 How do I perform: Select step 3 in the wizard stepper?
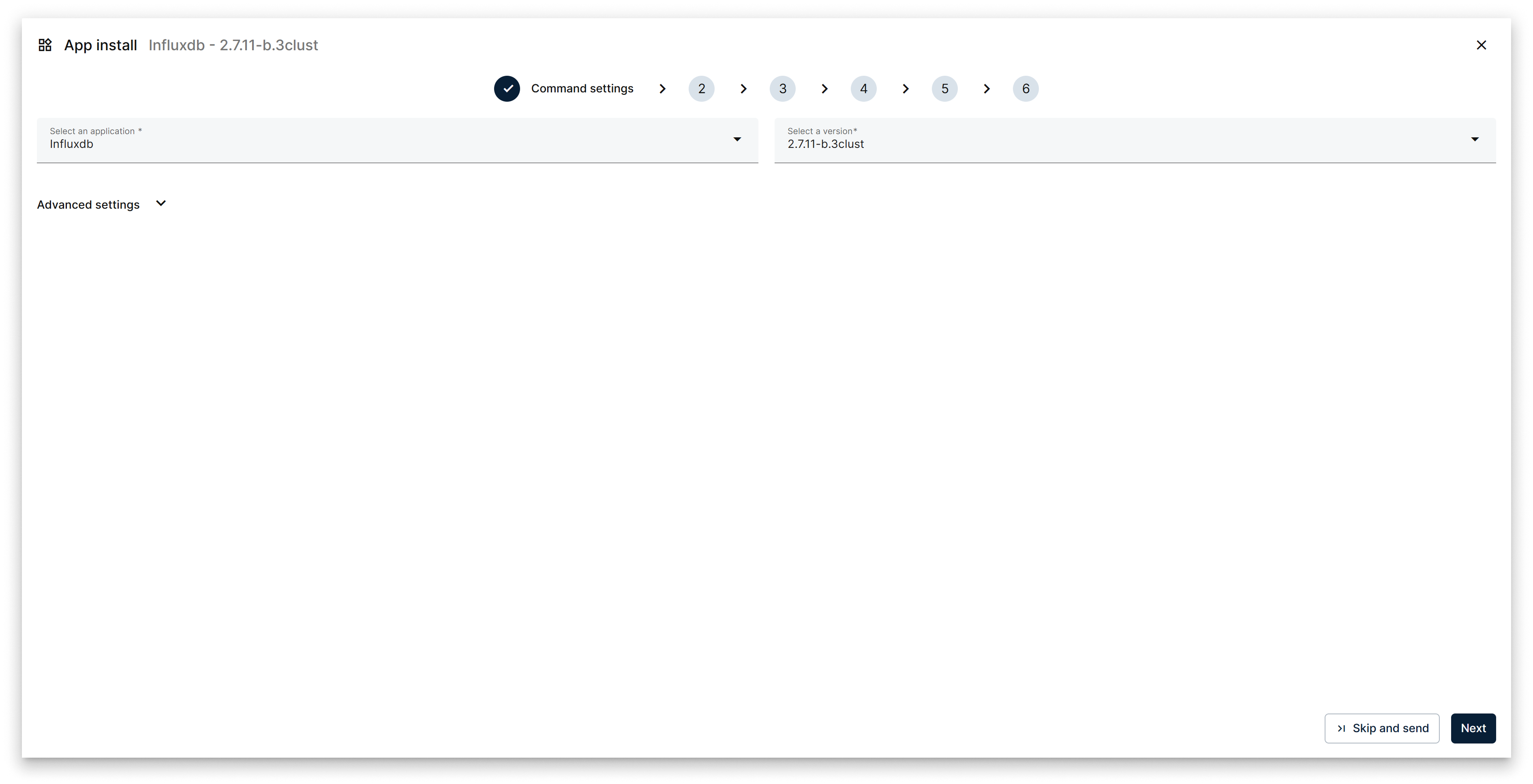click(x=783, y=89)
